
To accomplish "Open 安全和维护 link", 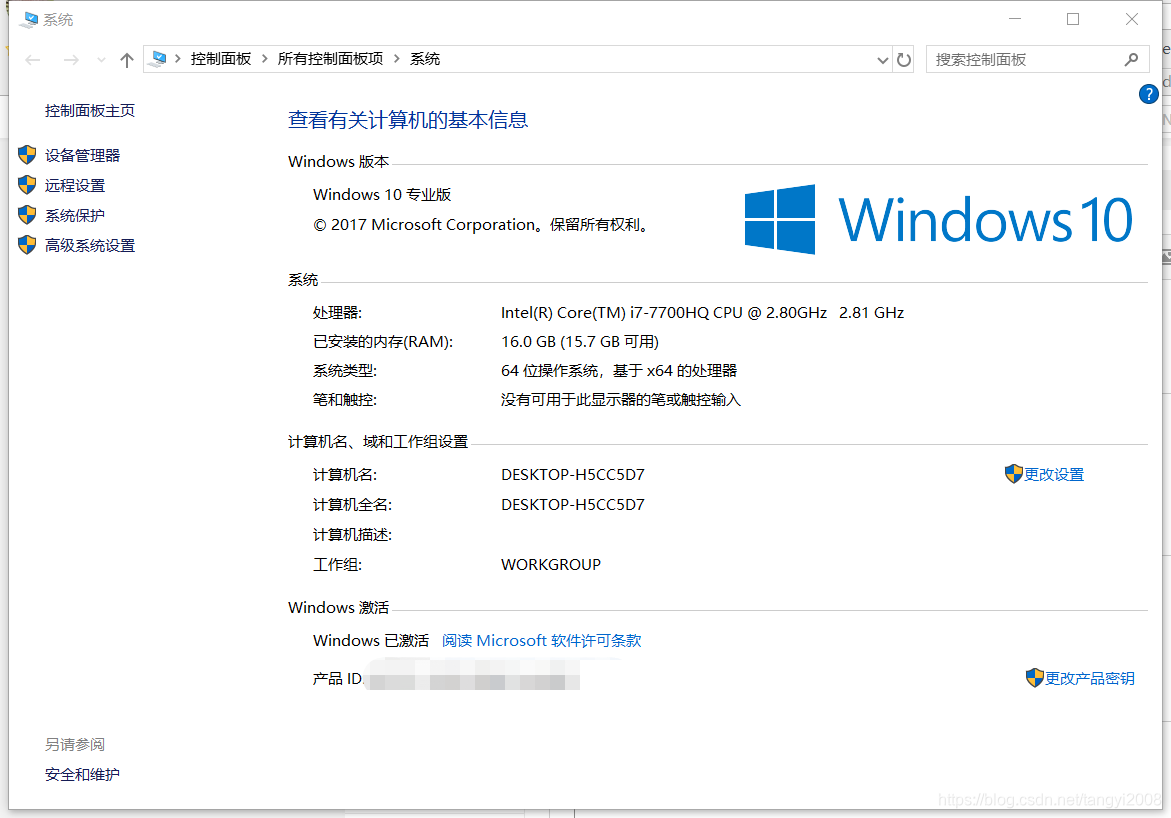I will [82, 775].
